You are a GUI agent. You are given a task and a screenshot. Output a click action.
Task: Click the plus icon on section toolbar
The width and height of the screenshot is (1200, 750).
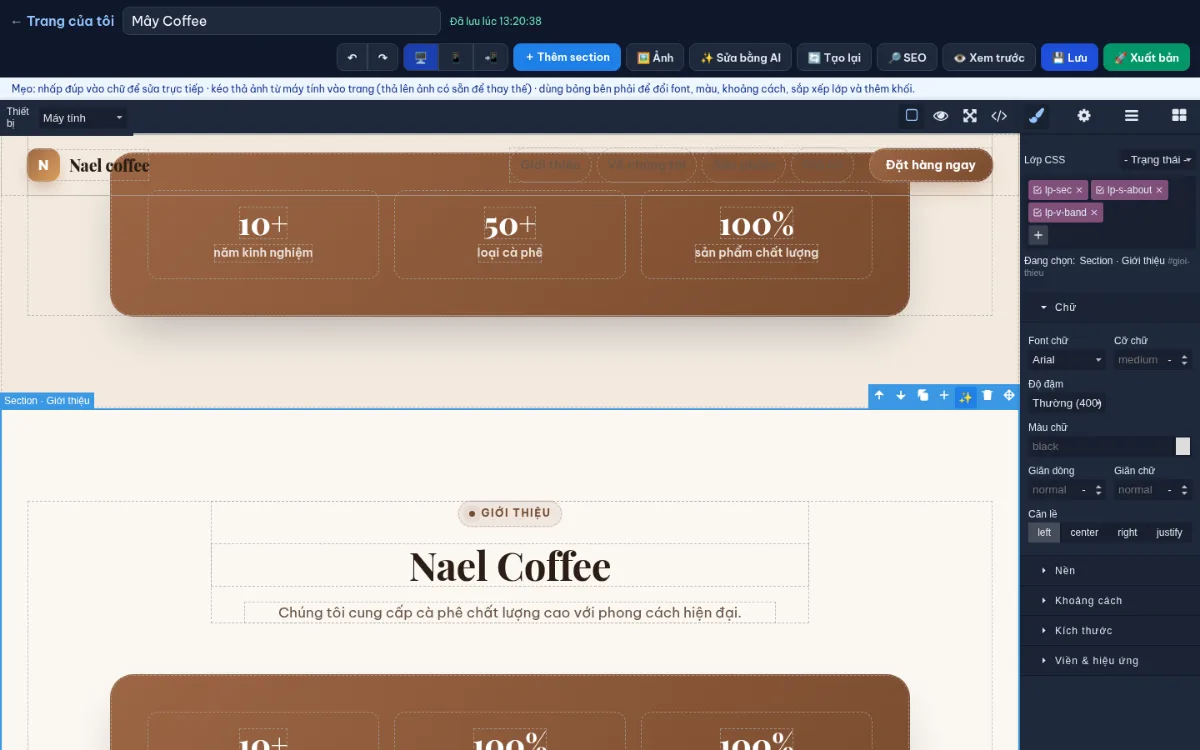[x=944, y=396]
